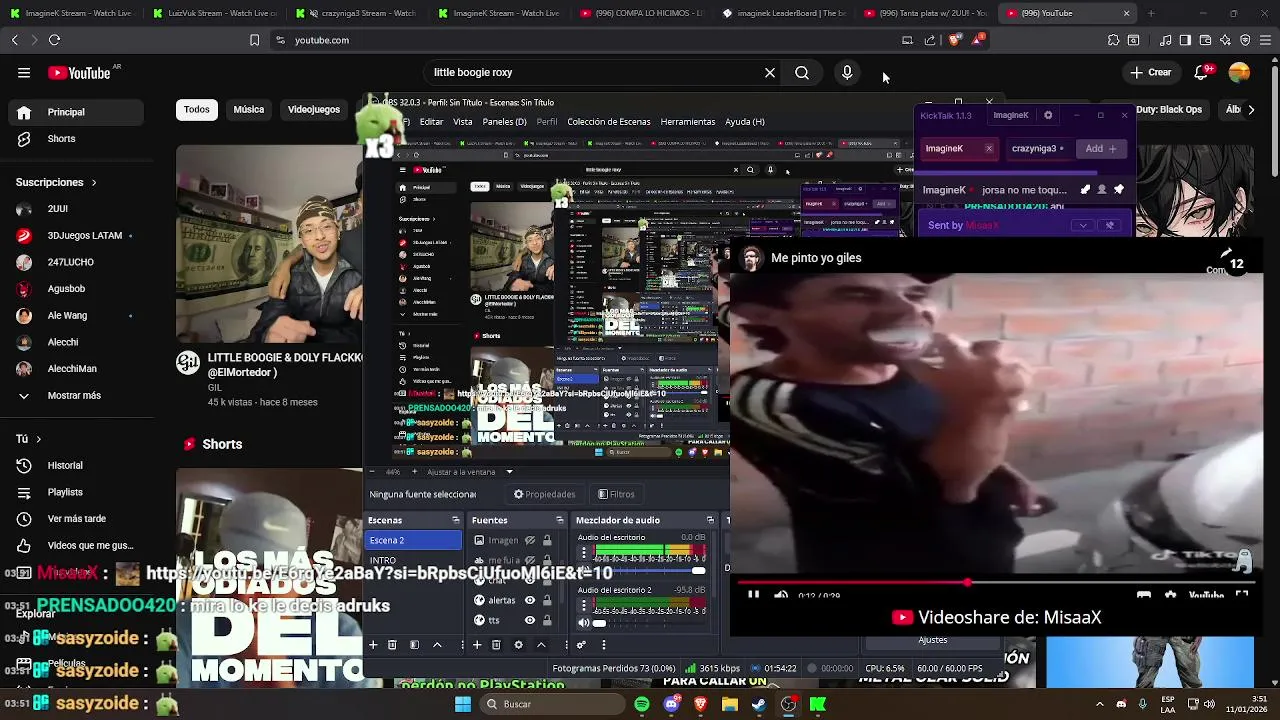Reload the page in the browser
This screenshot has height=720, width=1280.
point(54,40)
